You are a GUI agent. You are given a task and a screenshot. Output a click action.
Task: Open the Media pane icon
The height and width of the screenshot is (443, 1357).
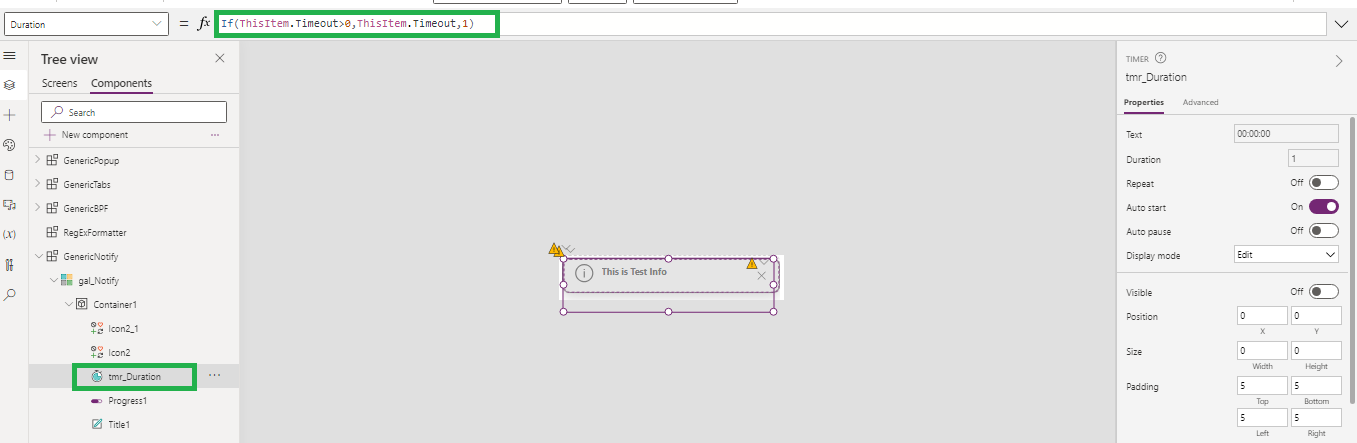click(10, 205)
